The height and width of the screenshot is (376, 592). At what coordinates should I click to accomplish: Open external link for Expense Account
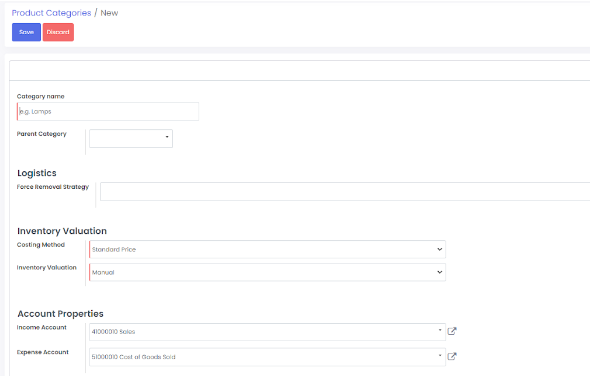coord(452,356)
